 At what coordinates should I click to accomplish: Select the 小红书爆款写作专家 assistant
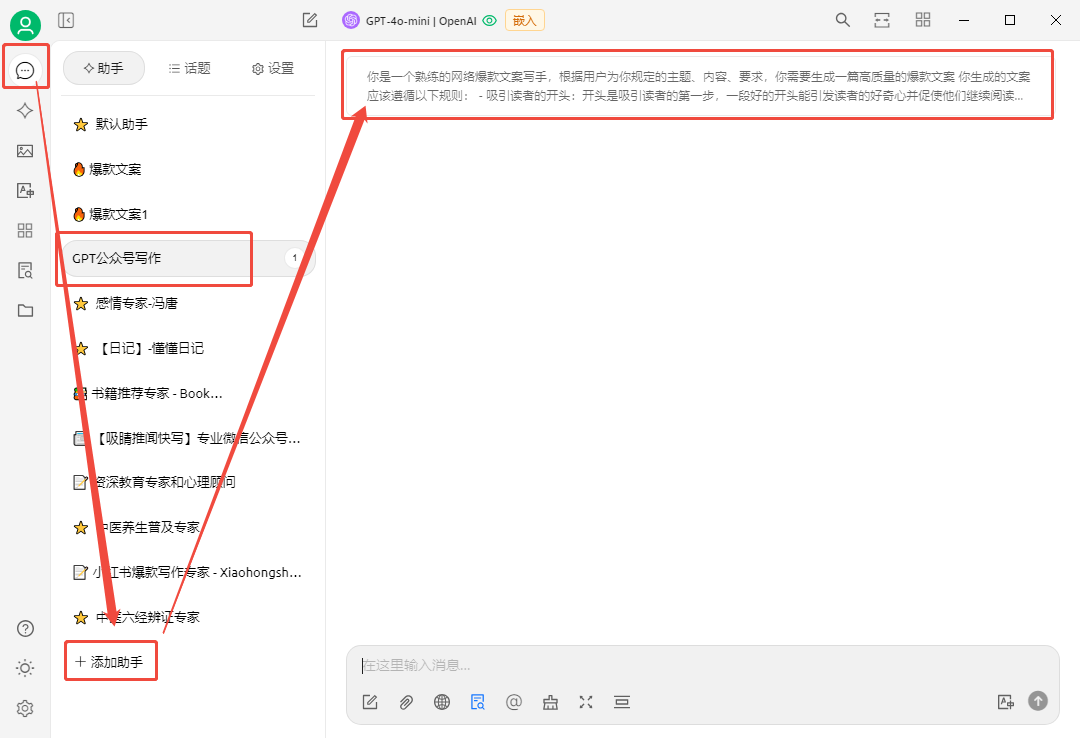187,572
